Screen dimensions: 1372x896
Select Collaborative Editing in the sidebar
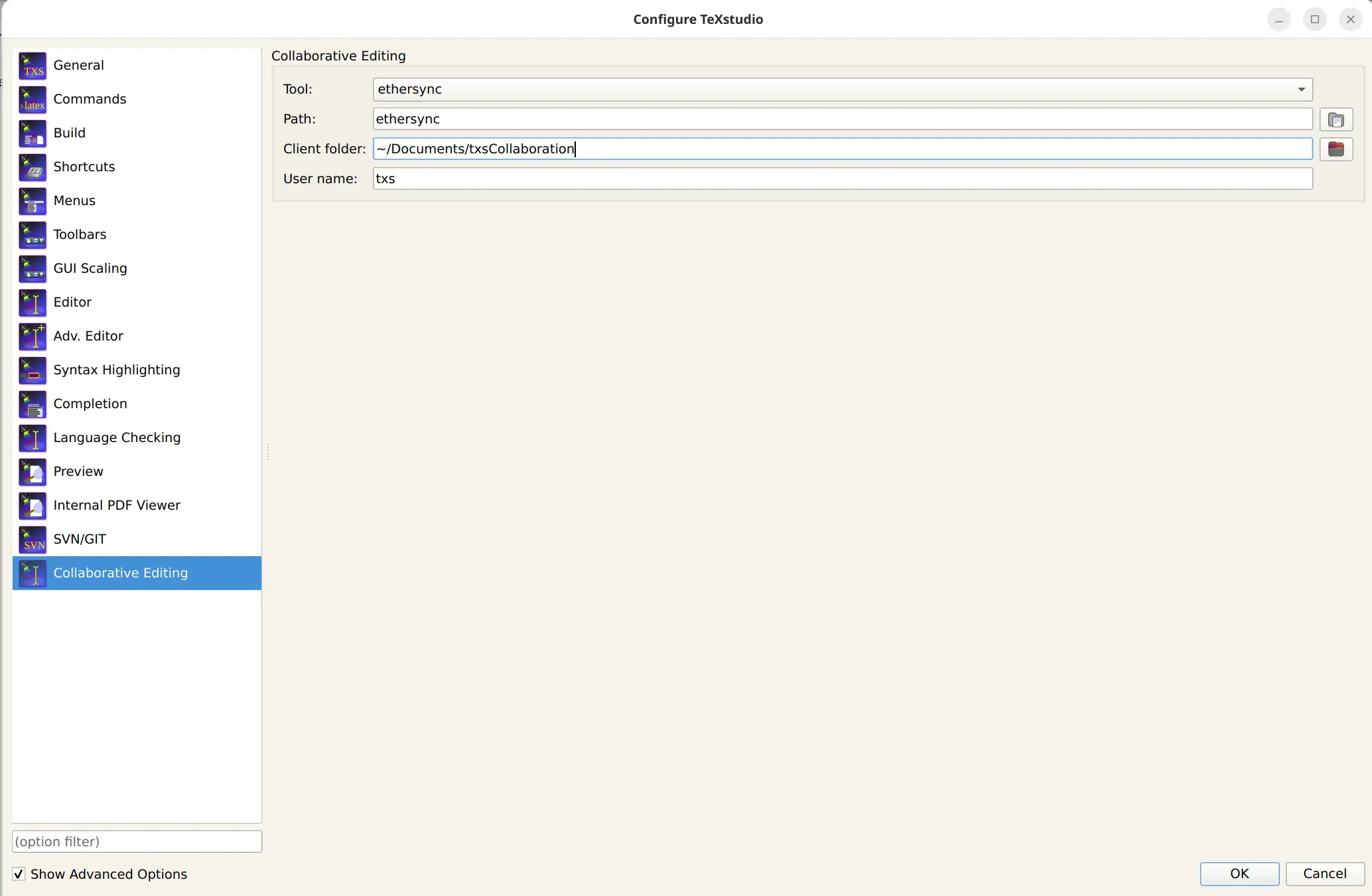click(x=120, y=573)
